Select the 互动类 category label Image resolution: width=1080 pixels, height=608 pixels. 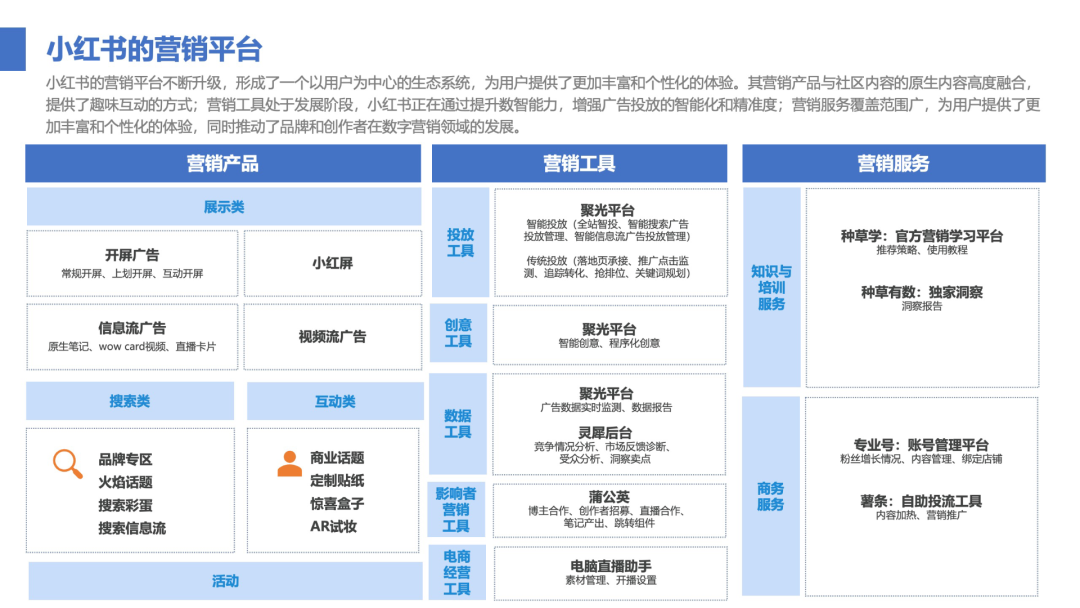(x=335, y=401)
